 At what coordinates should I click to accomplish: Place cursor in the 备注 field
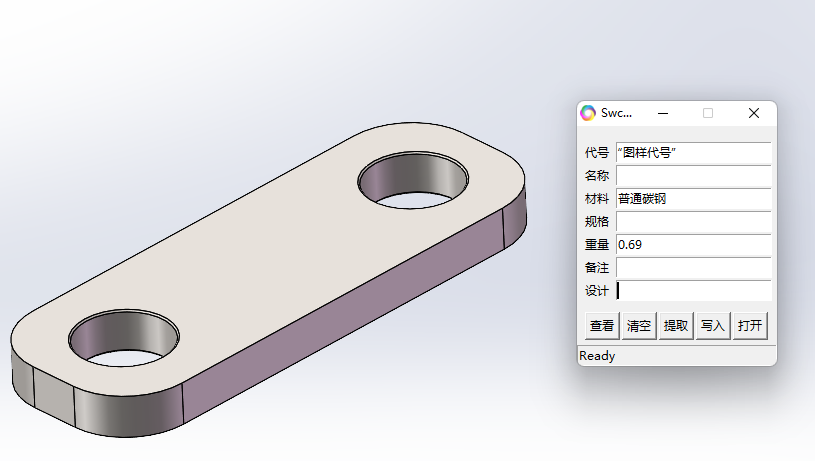pyautogui.click(x=693, y=268)
